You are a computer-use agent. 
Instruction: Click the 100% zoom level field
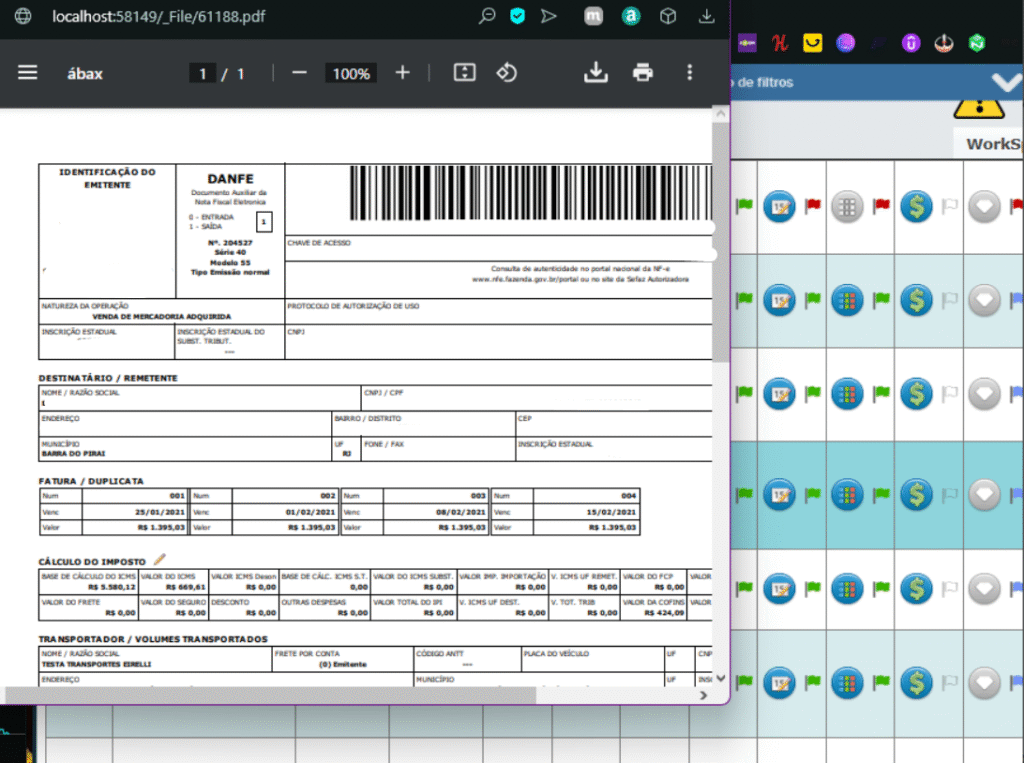pyautogui.click(x=351, y=73)
